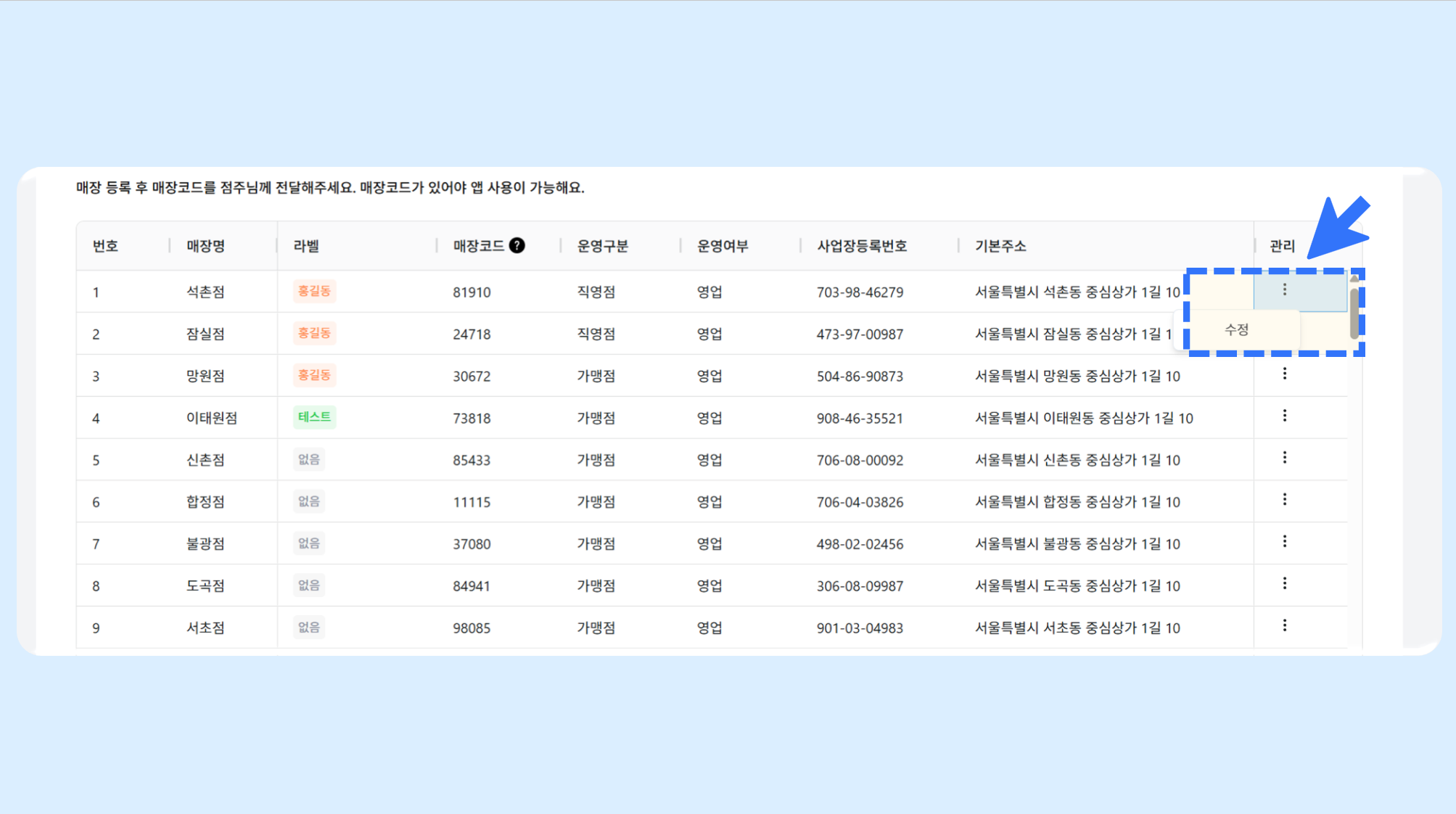Open the three-dot menu for 합정점 row
The width and height of the screenshot is (1456, 814).
pos(1284,501)
